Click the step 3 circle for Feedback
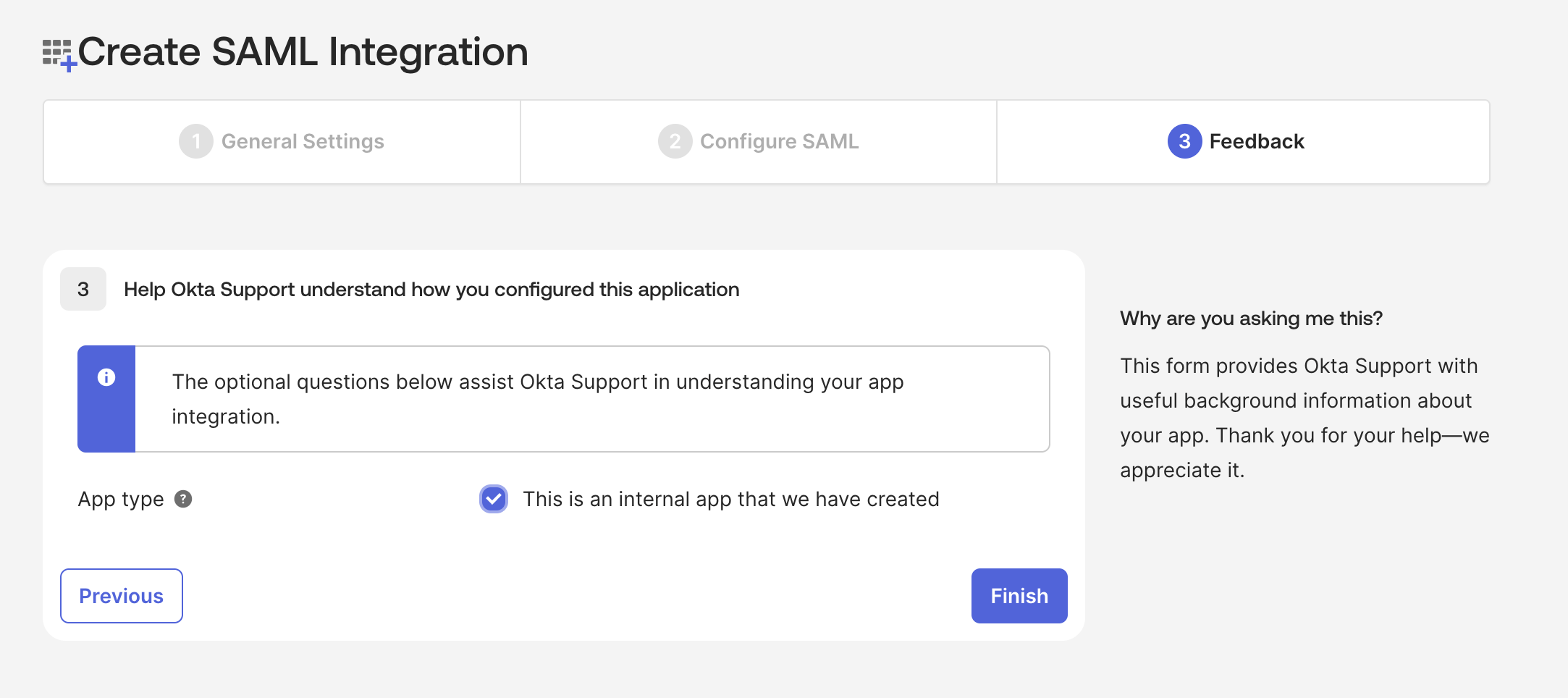Screen dimensions: 1568x698 pos(1184,141)
